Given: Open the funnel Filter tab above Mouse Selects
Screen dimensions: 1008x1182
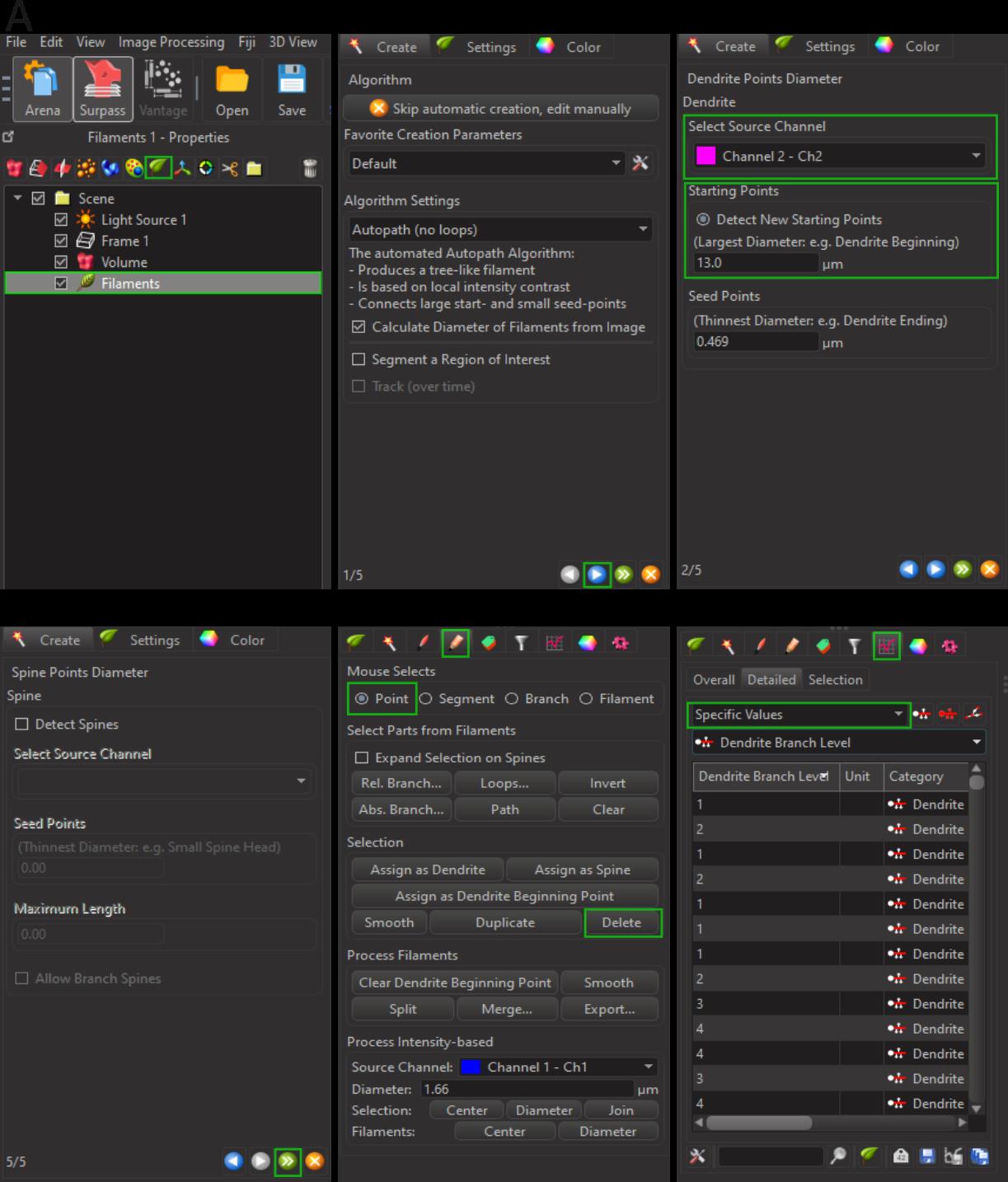Looking at the screenshot, I should pyautogui.click(x=521, y=643).
